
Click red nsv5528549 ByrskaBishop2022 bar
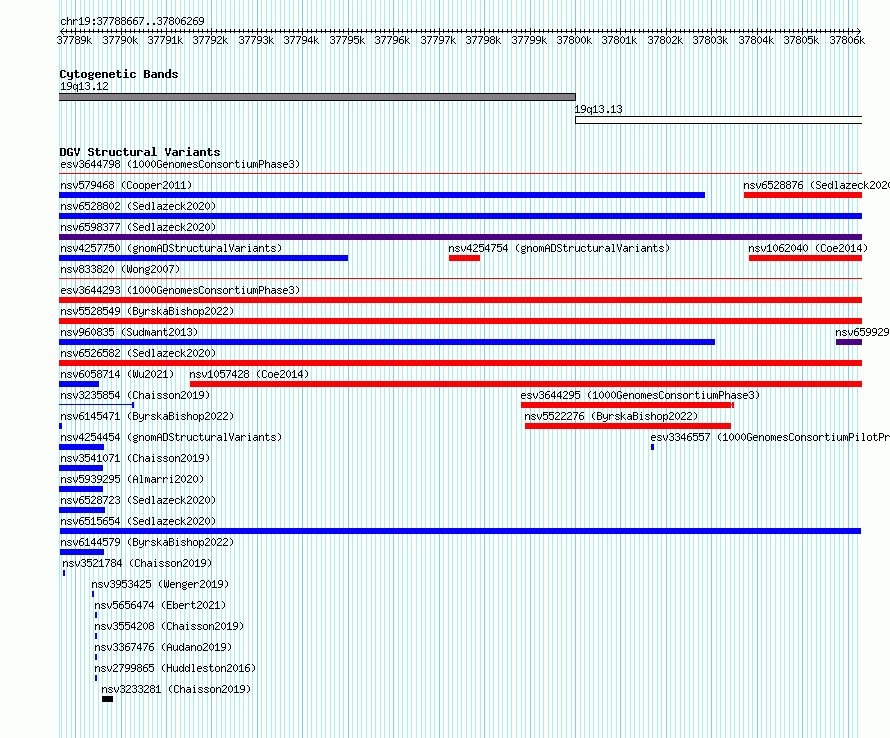(x=460, y=321)
